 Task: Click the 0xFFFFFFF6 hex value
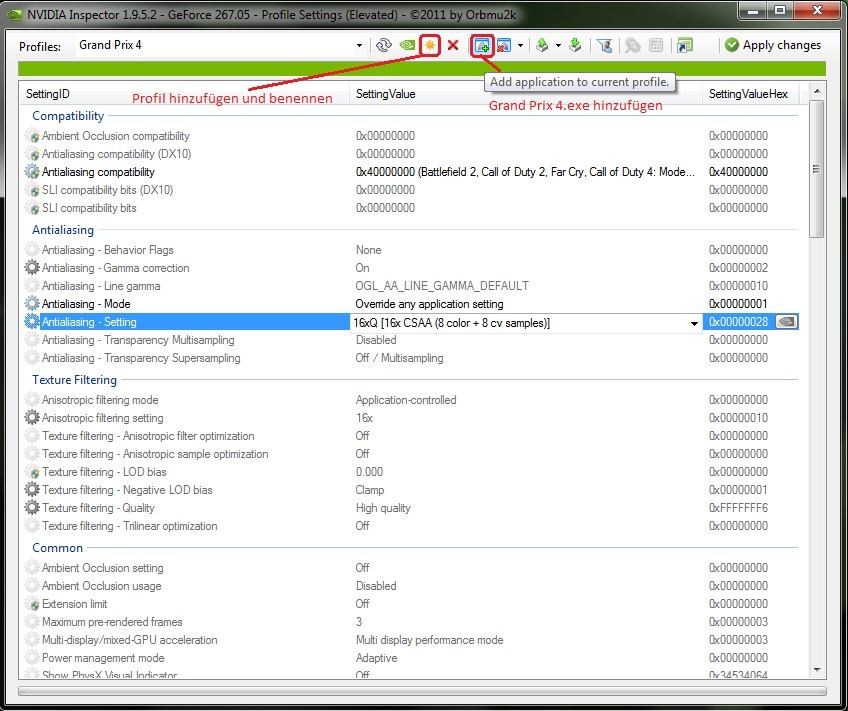point(738,508)
